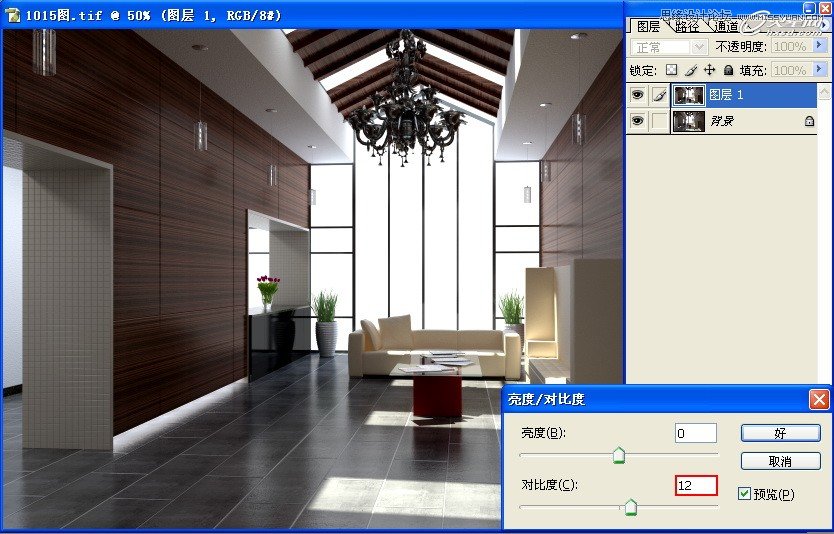Hide 图层 1 using its eye icon
This screenshot has width=834, height=534.
tap(637, 95)
